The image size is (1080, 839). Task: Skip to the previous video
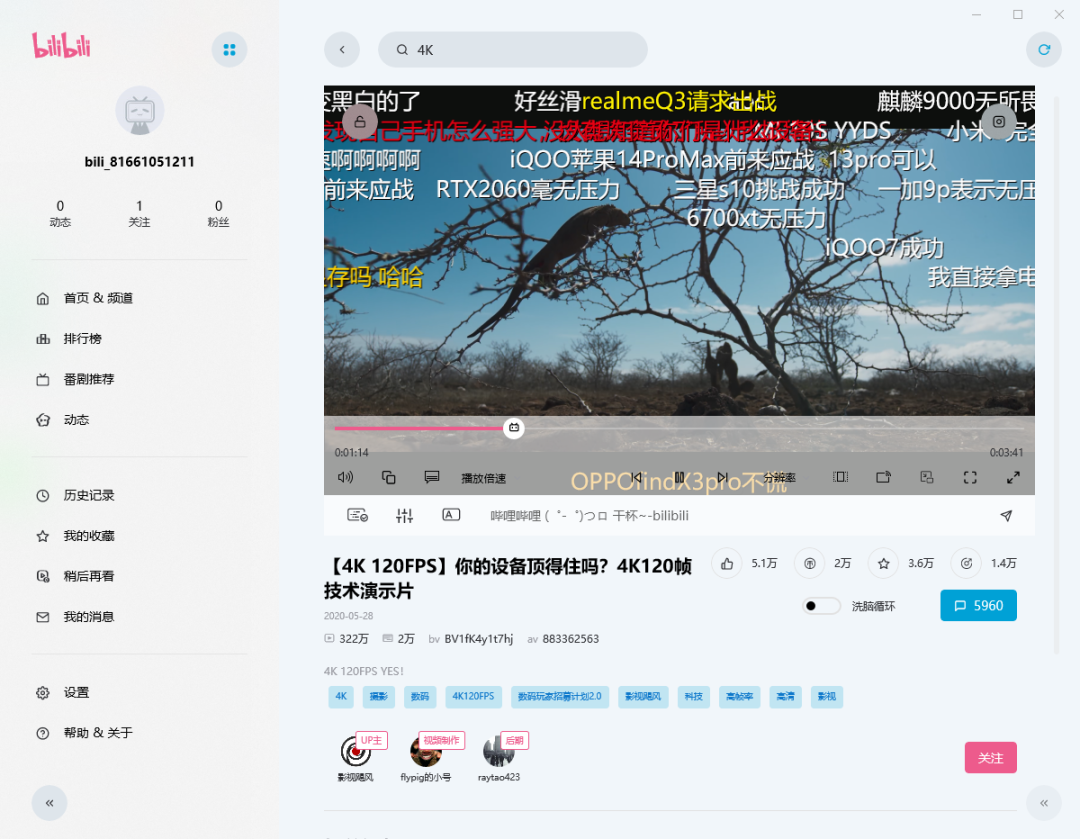[x=636, y=477]
